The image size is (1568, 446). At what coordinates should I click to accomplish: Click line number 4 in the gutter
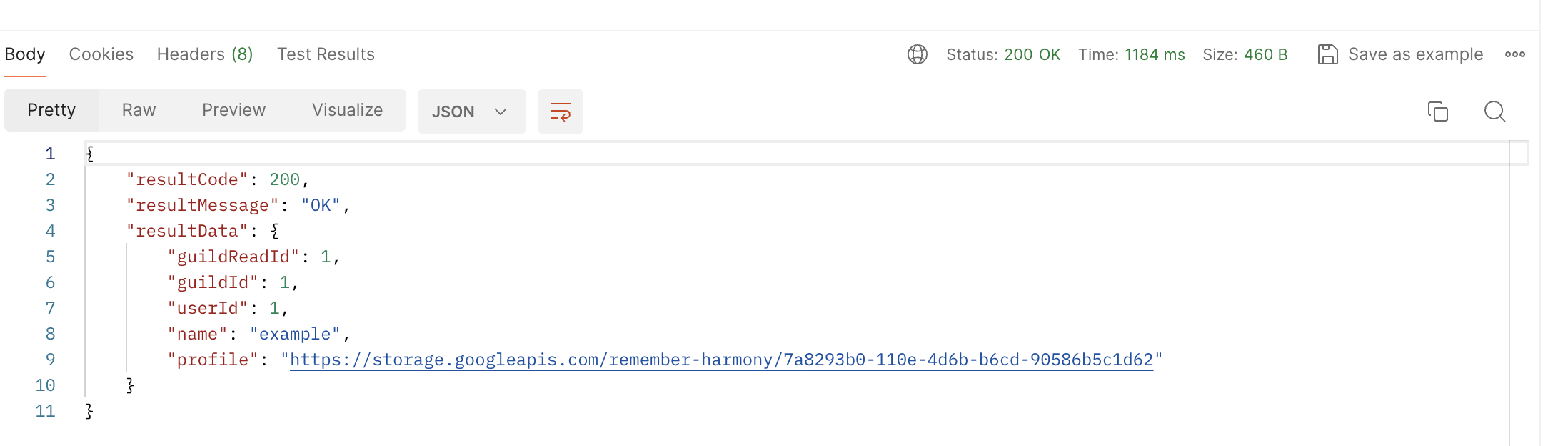pos(50,231)
